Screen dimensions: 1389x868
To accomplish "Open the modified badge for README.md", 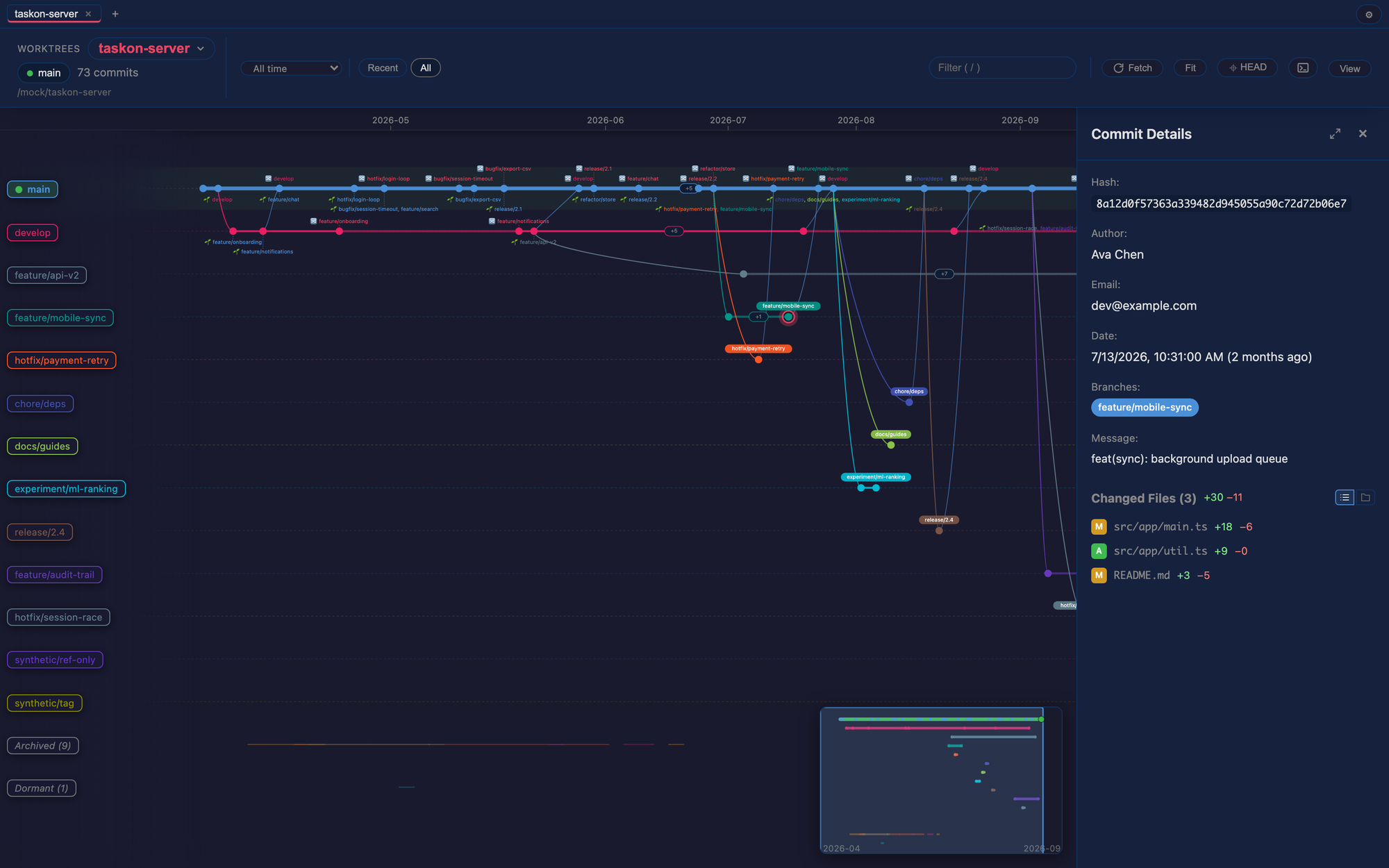I will point(1099,576).
